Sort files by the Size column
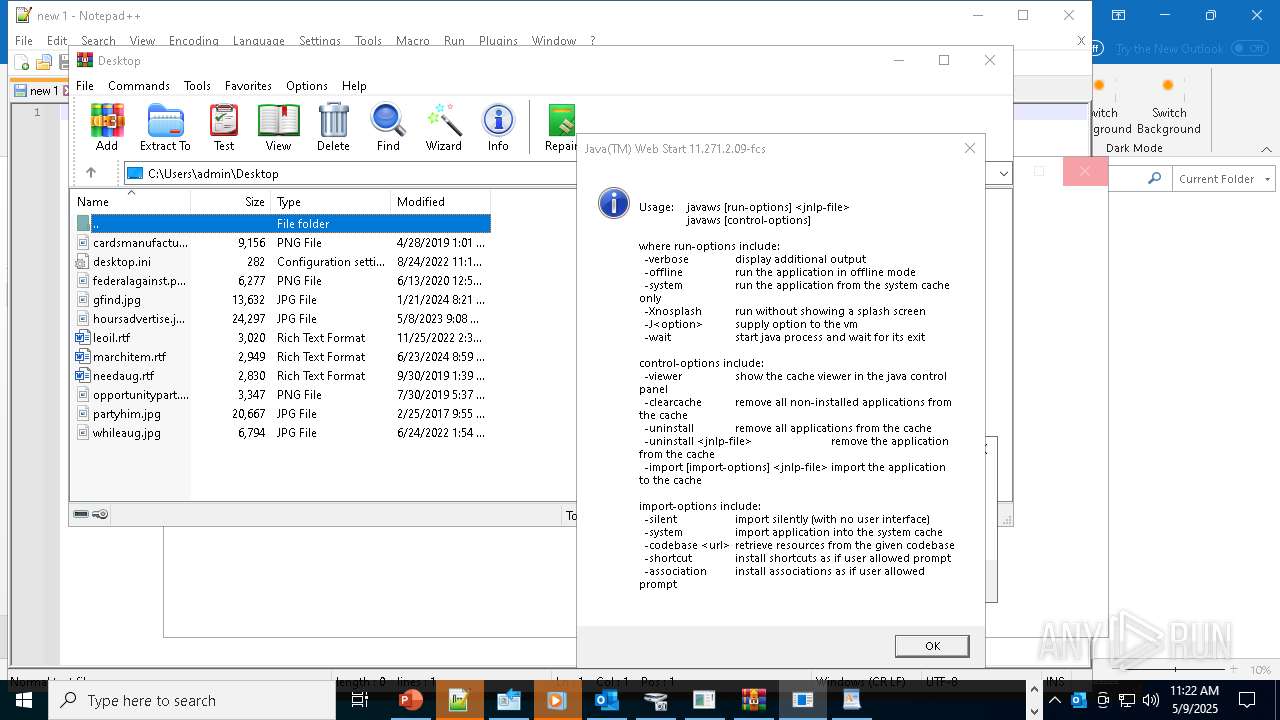This screenshot has width=1280, height=720. (x=231, y=202)
